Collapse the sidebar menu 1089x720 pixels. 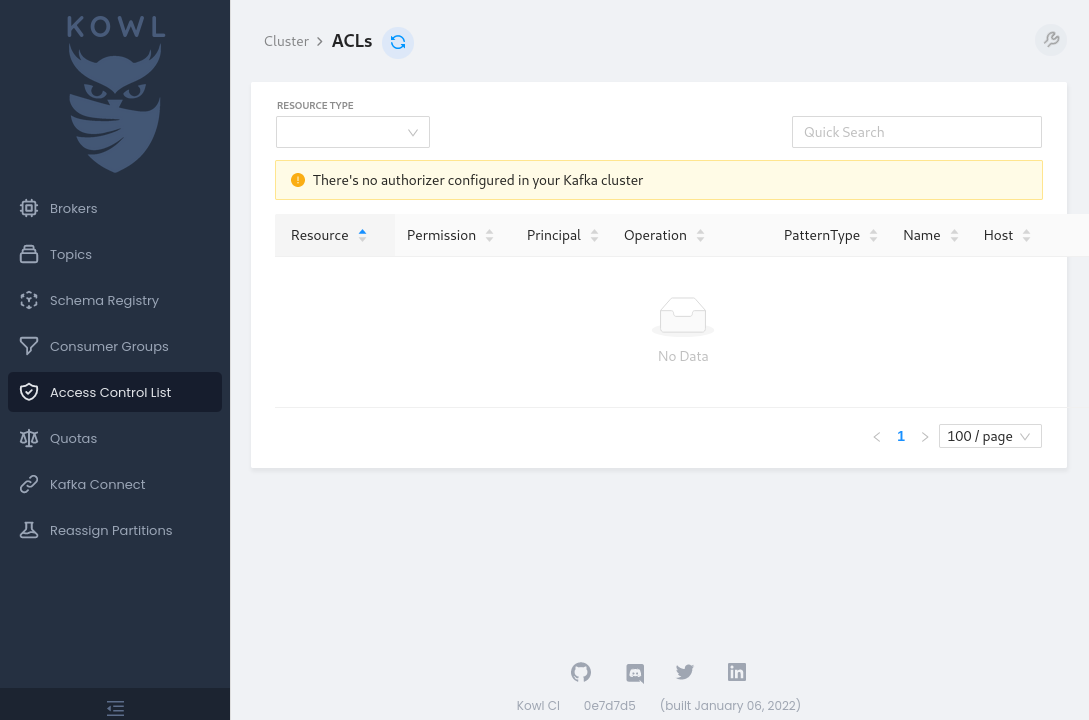[115, 708]
